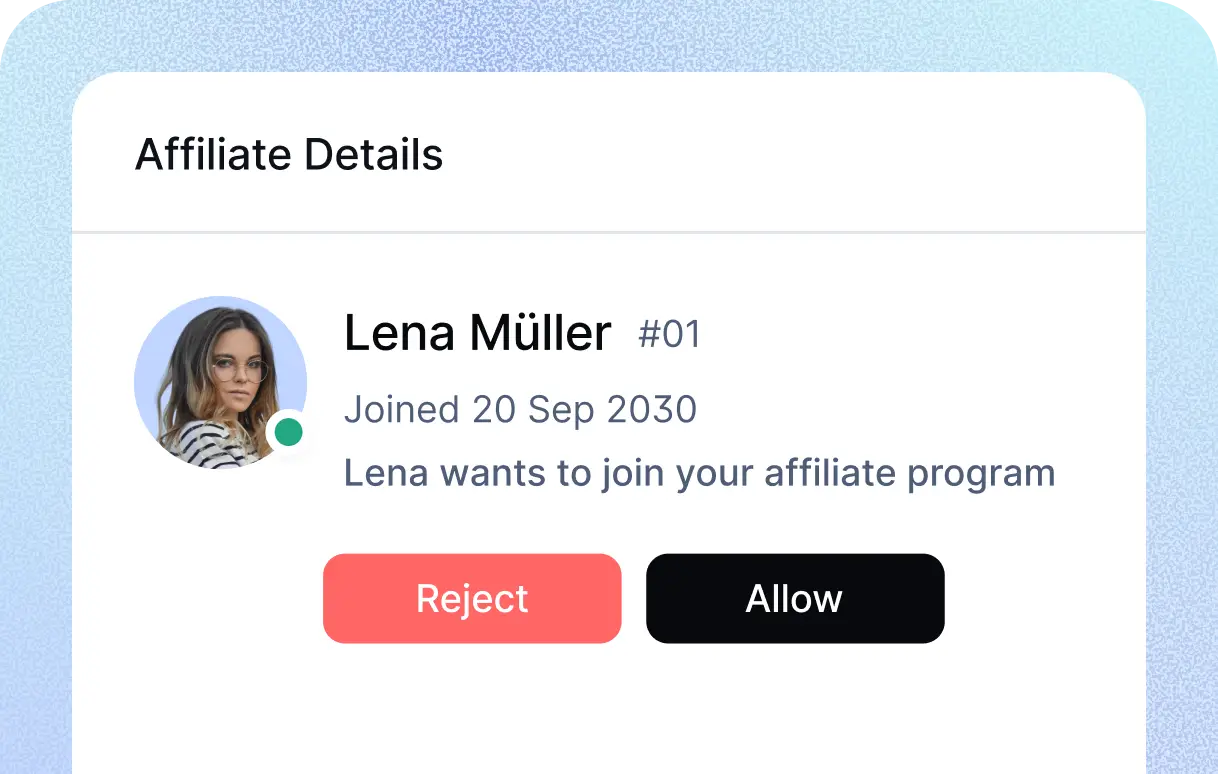Click the Reject button
Screen dimensions: 1218x774
(x=472, y=598)
